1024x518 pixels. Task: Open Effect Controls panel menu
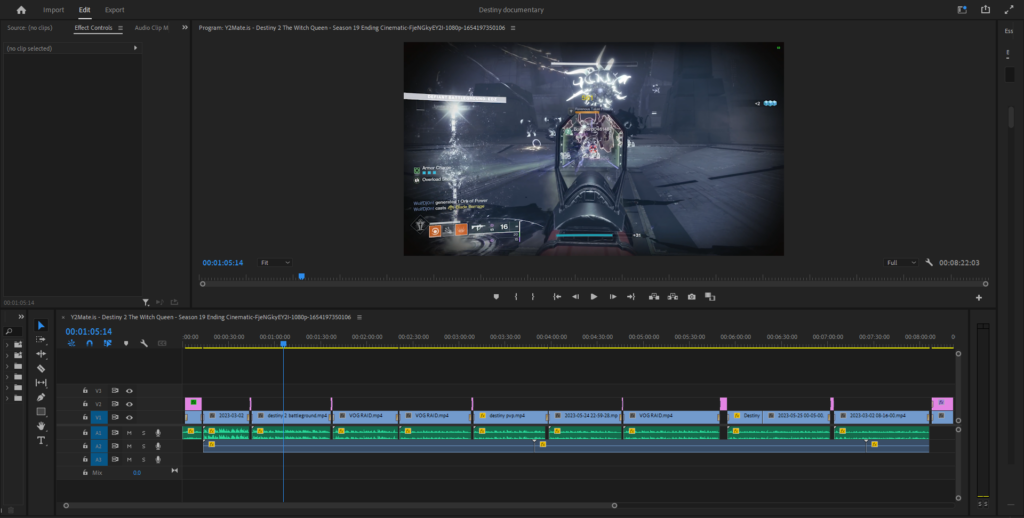[x=120, y=28]
